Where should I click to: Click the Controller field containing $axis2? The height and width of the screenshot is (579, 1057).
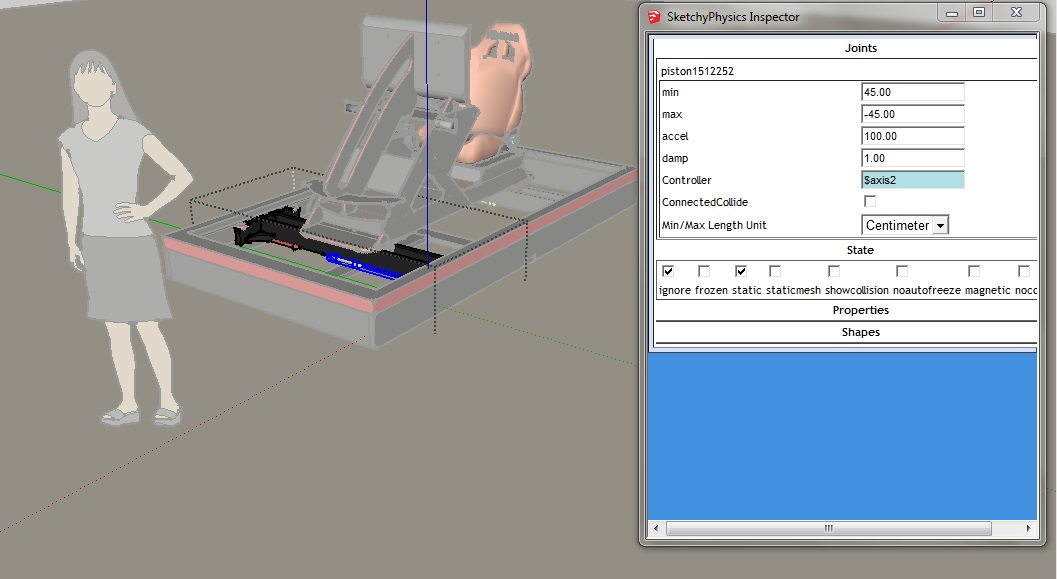click(912, 180)
